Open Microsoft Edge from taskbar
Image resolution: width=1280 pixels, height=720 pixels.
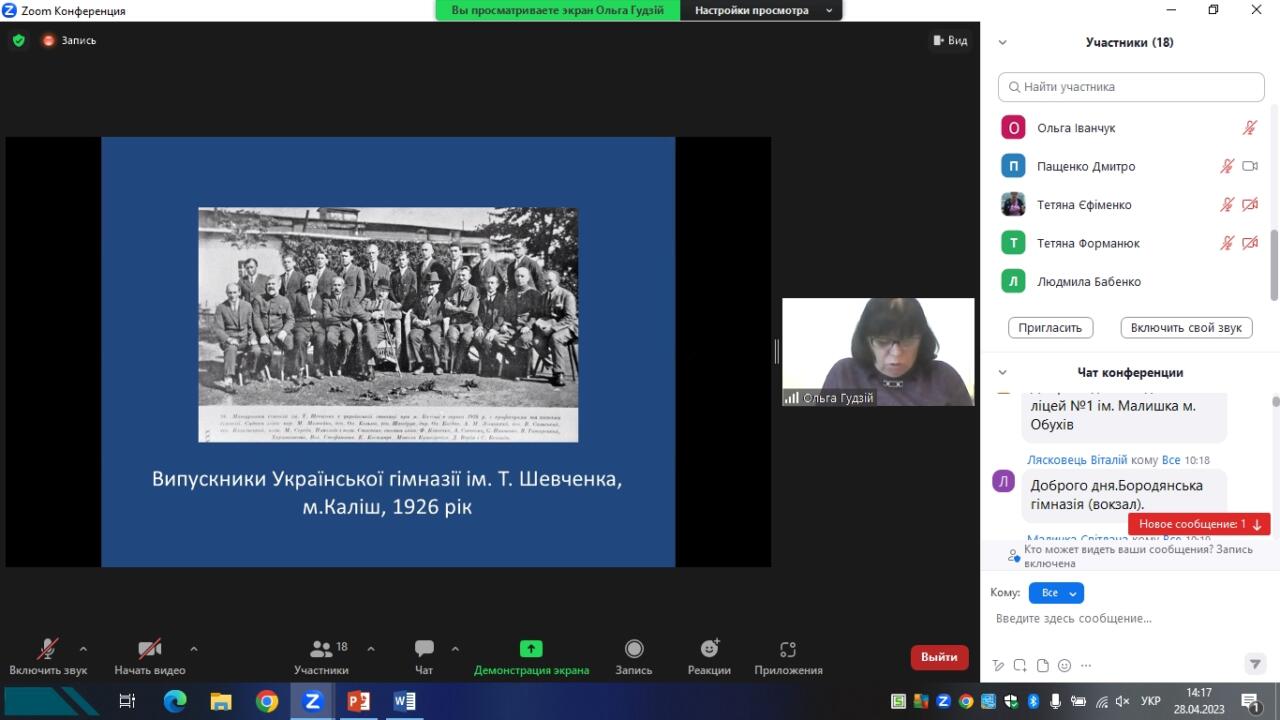(x=175, y=701)
